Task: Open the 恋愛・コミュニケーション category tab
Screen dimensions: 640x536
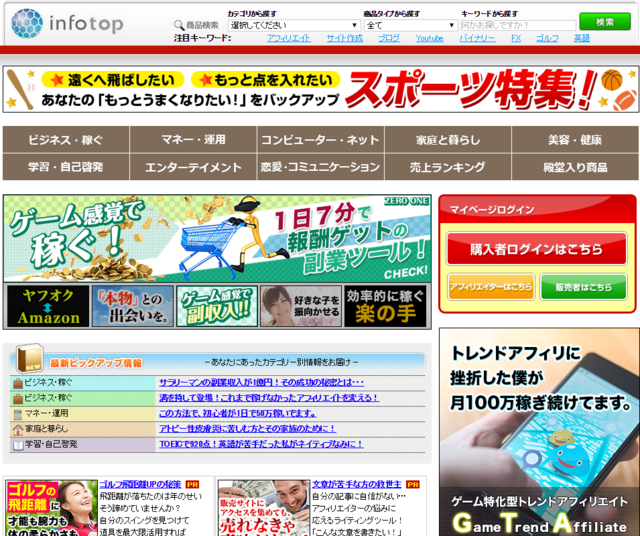Action: pos(320,167)
